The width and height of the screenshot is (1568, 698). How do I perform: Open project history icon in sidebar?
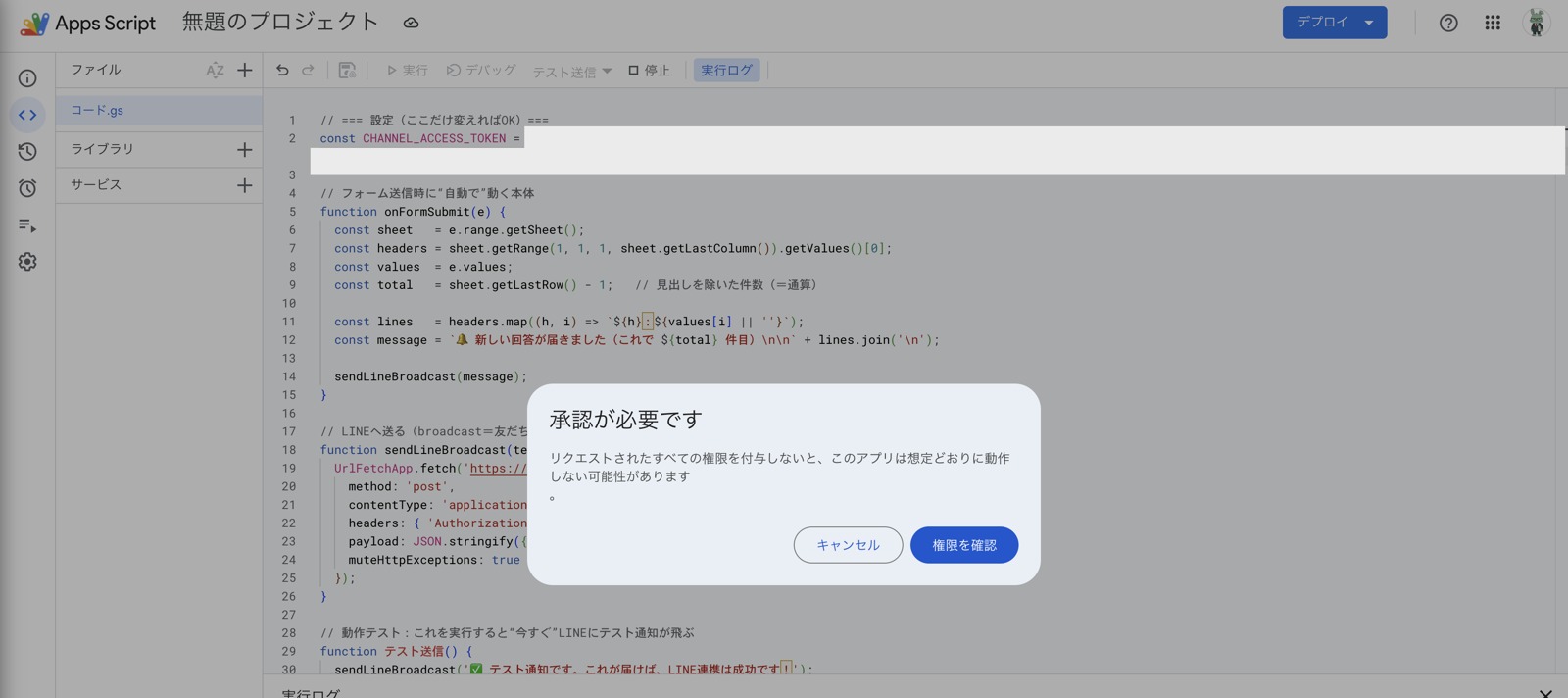click(27, 151)
